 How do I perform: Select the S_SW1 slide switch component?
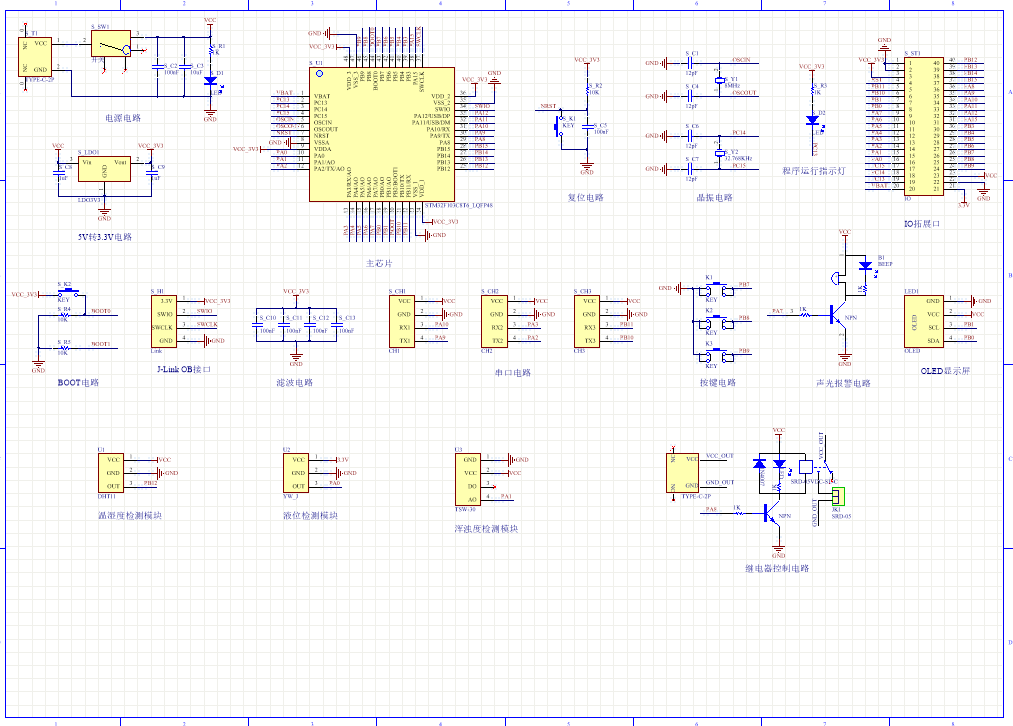tap(111, 44)
